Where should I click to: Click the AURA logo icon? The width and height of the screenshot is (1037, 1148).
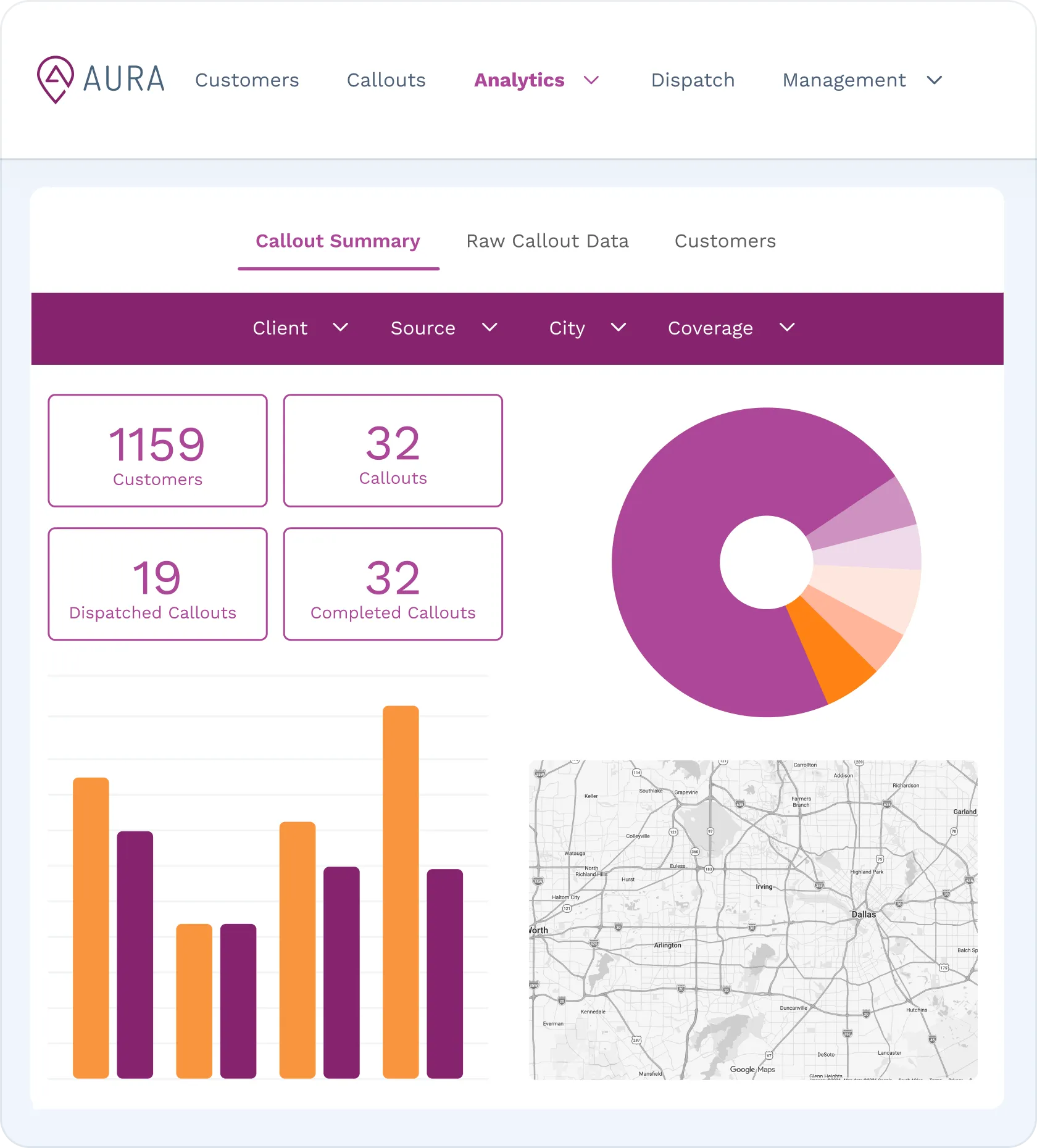click(x=56, y=80)
